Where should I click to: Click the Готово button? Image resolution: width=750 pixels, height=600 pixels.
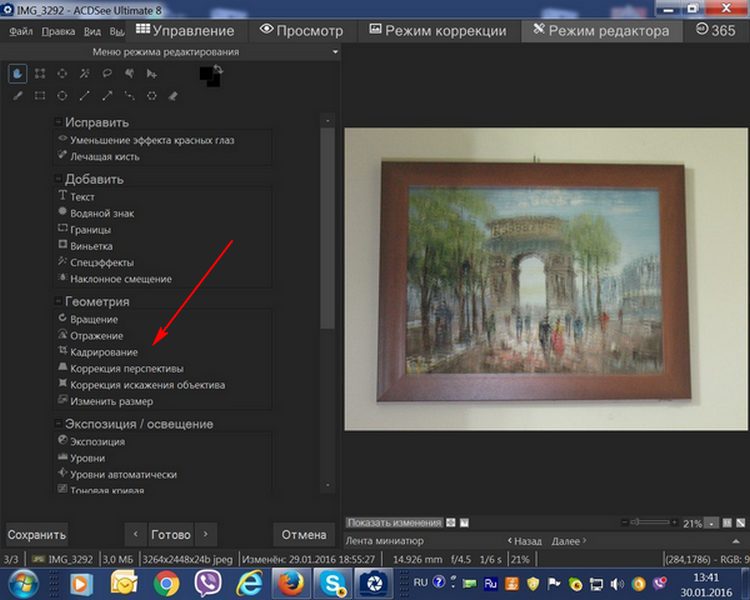pyautogui.click(x=171, y=534)
